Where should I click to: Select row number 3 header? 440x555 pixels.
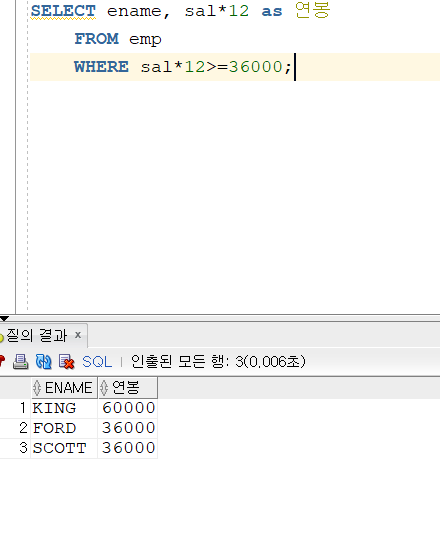tap(15, 448)
